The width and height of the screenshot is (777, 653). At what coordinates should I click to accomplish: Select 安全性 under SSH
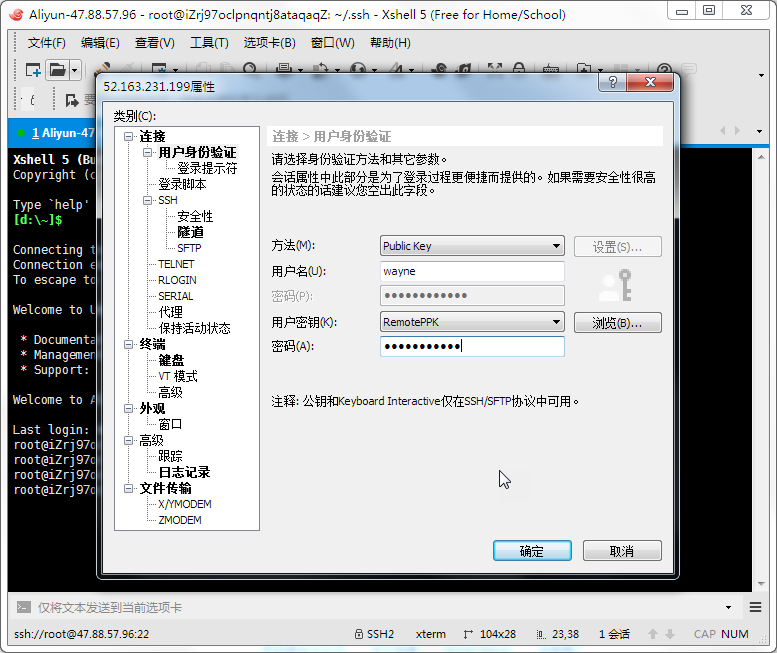[195, 216]
